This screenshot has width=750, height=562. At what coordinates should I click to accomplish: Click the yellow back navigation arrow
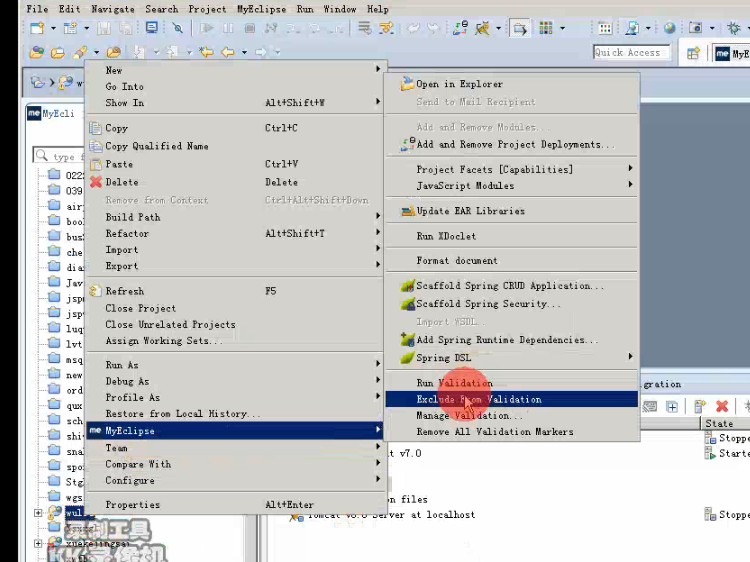pos(228,52)
